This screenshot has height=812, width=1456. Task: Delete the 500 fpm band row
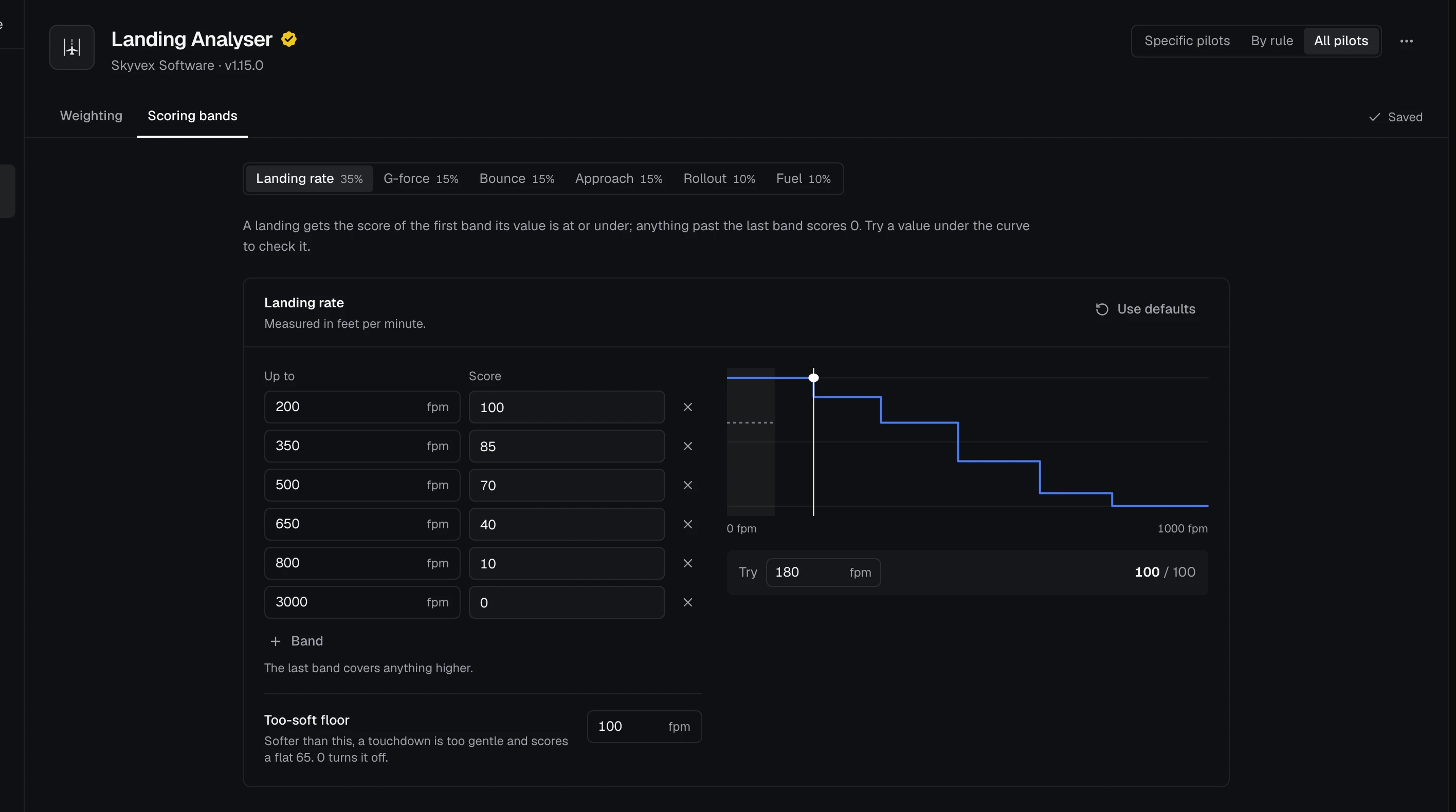(687, 485)
